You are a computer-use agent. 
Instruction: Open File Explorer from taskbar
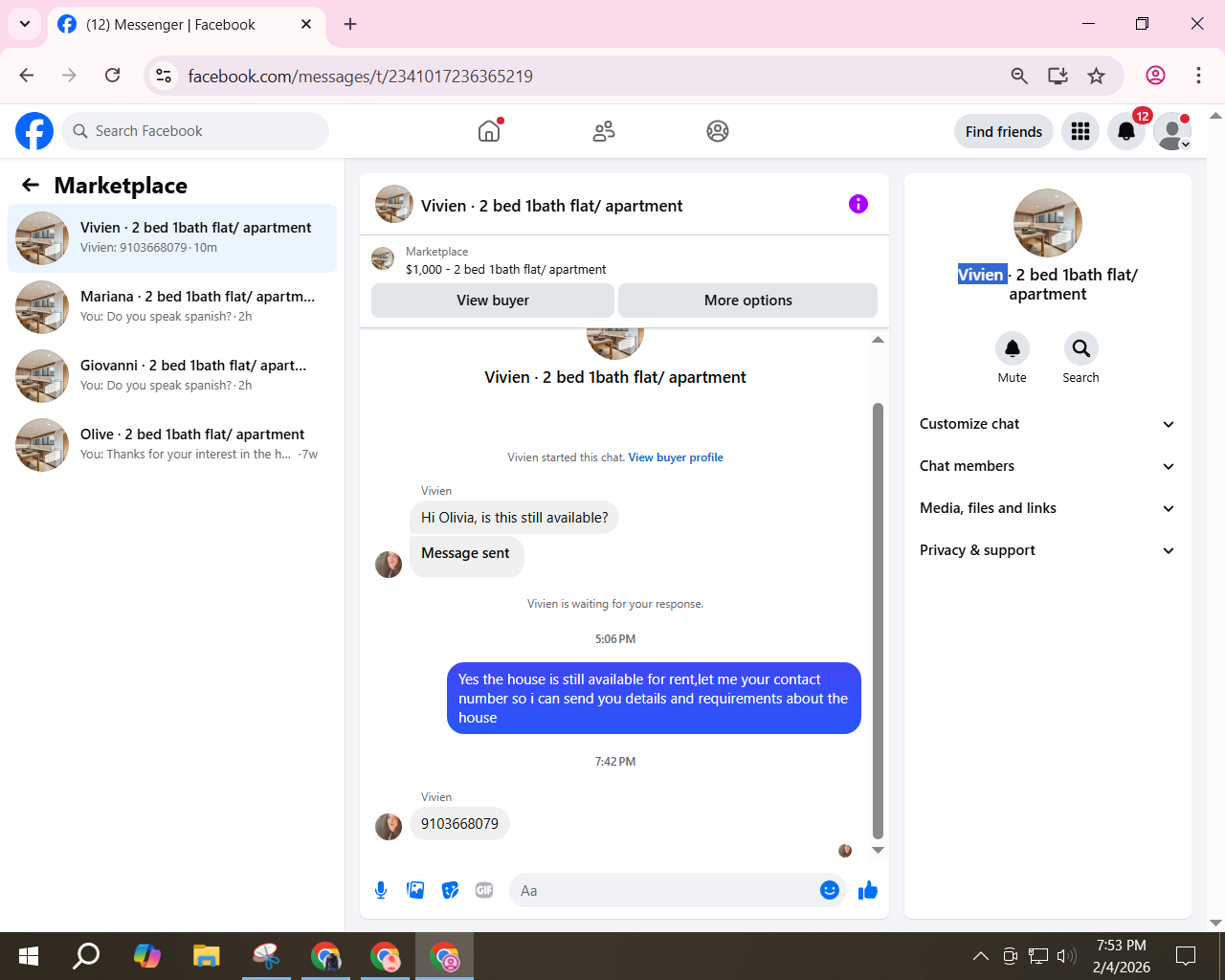coord(206,956)
